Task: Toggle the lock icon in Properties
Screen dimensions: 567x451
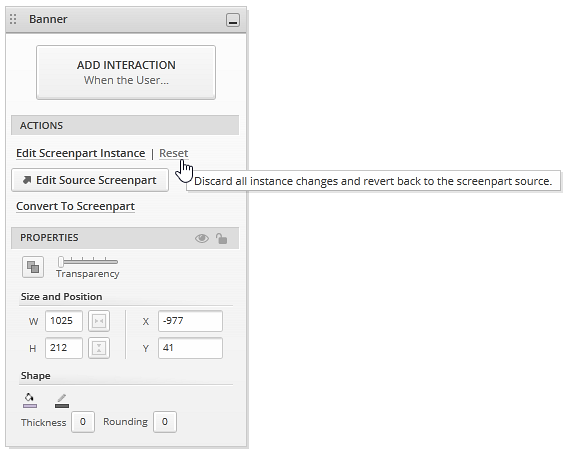Action: pos(221,238)
